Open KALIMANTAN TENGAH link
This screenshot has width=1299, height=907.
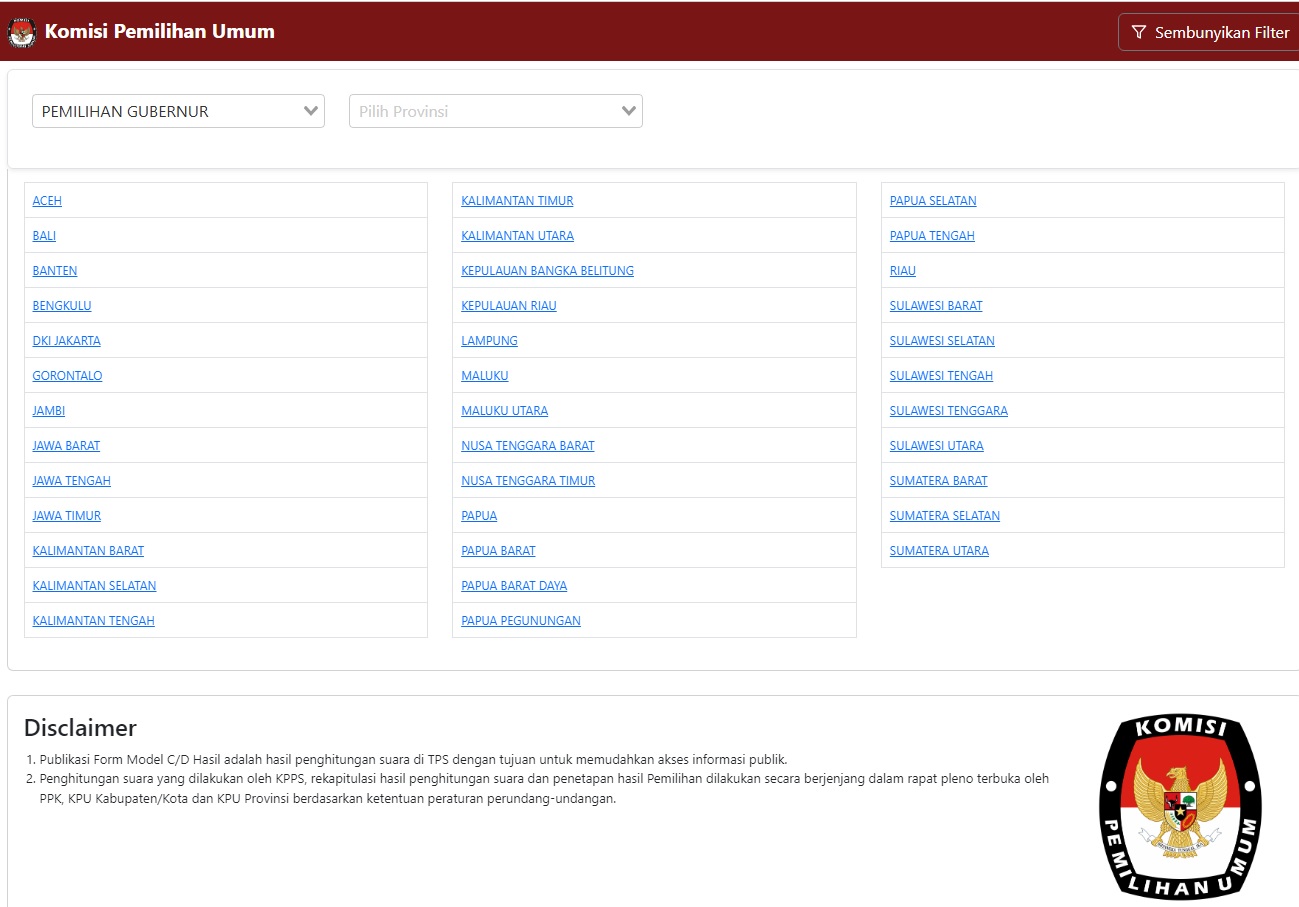[x=93, y=621]
